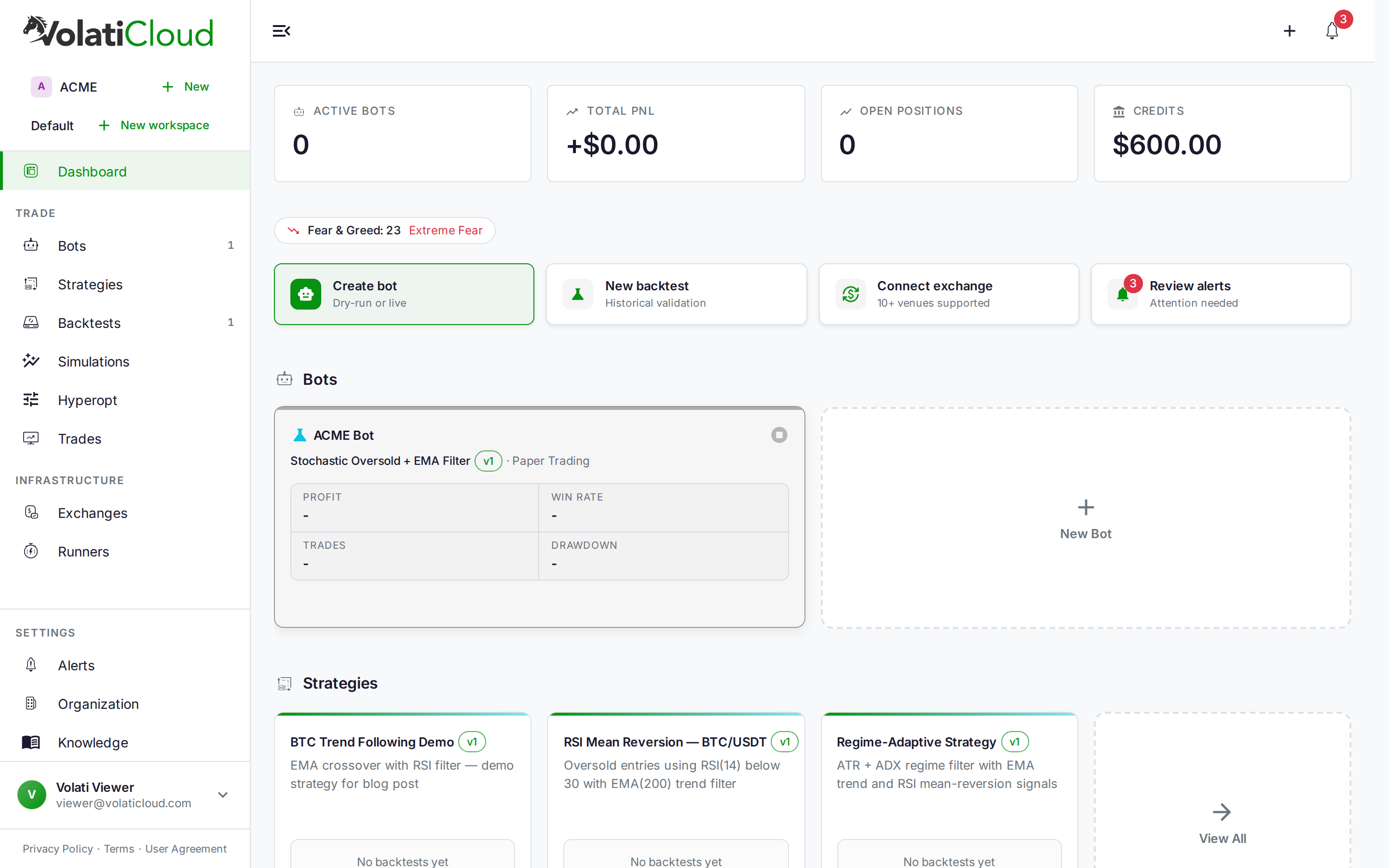Click the Connect exchange card
Viewport: 1389px width, 868px height.
pyautogui.click(x=949, y=294)
